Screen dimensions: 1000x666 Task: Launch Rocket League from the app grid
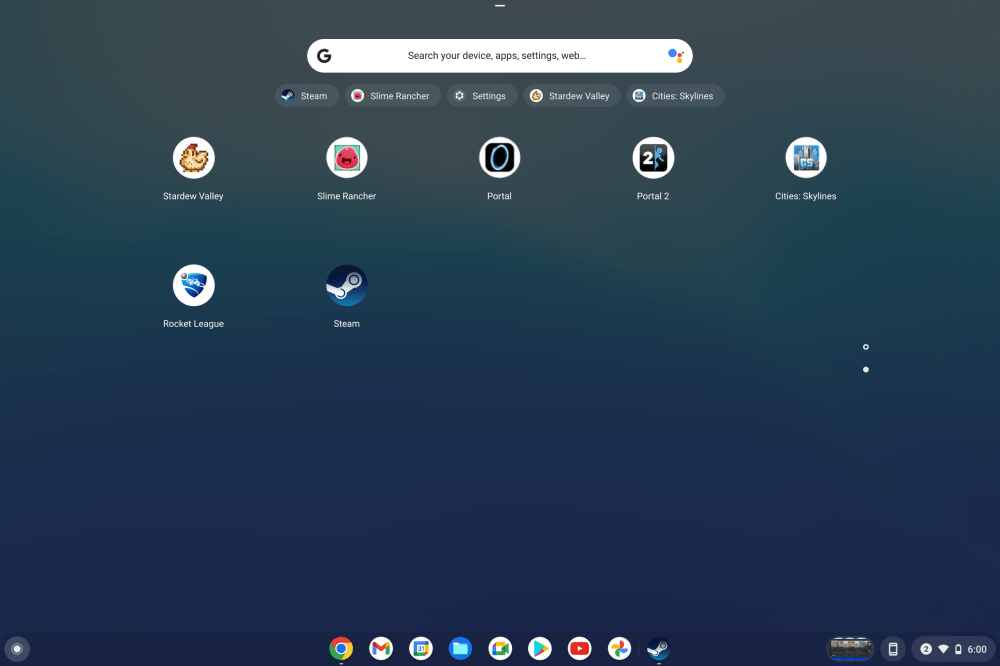click(193, 286)
